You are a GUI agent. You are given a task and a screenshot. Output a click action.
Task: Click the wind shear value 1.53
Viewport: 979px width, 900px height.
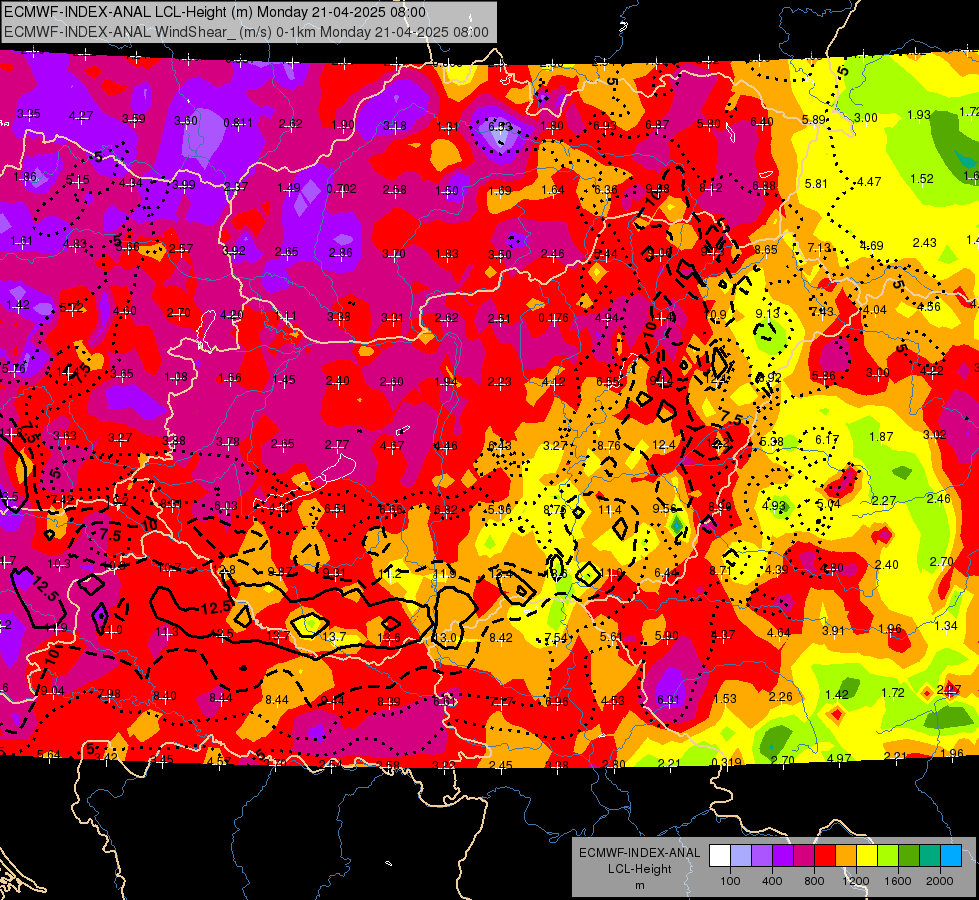pyautogui.click(x=725, y=698)
